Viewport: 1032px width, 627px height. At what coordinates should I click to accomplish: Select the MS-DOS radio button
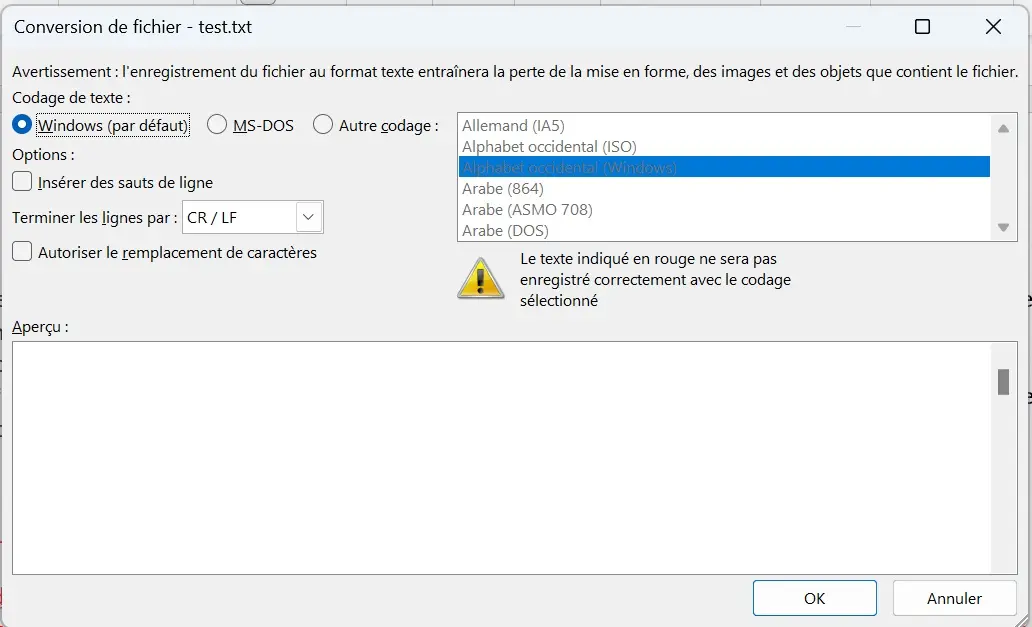coord(215,125)
